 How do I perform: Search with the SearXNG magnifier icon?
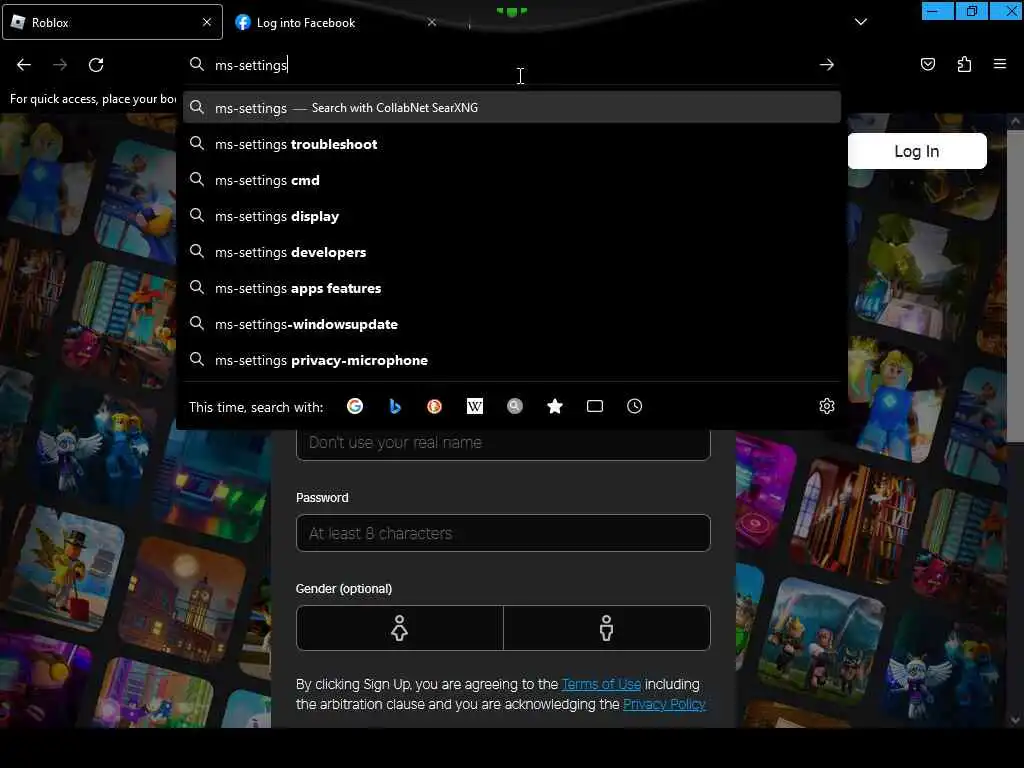click(515, 406)
